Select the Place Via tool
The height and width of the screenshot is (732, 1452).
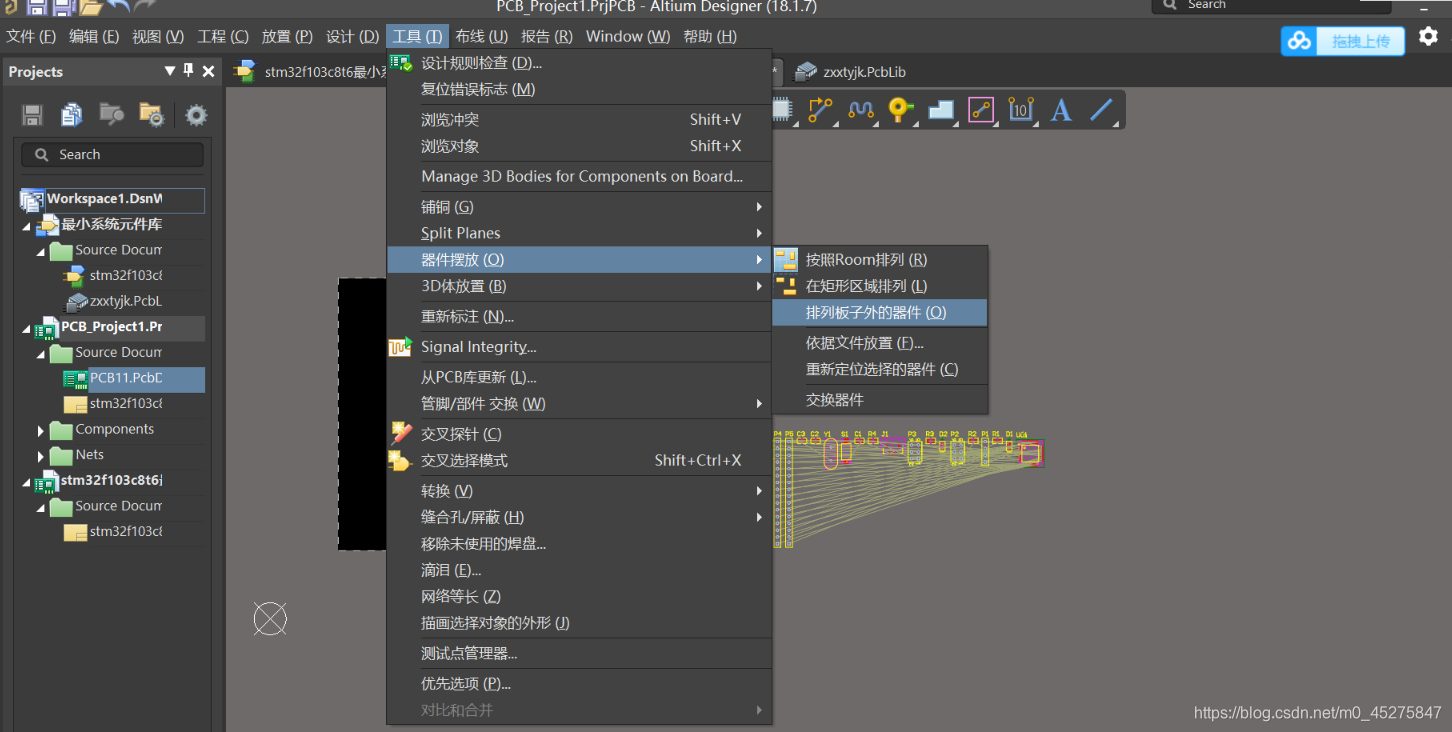900,109
